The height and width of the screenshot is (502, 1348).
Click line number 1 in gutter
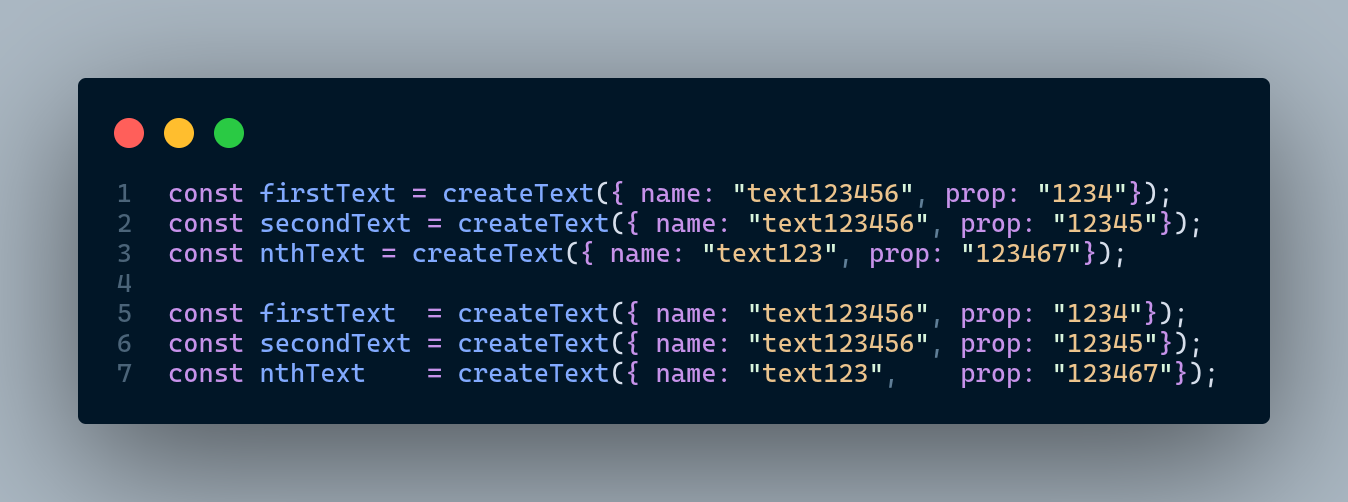(124, 193)
